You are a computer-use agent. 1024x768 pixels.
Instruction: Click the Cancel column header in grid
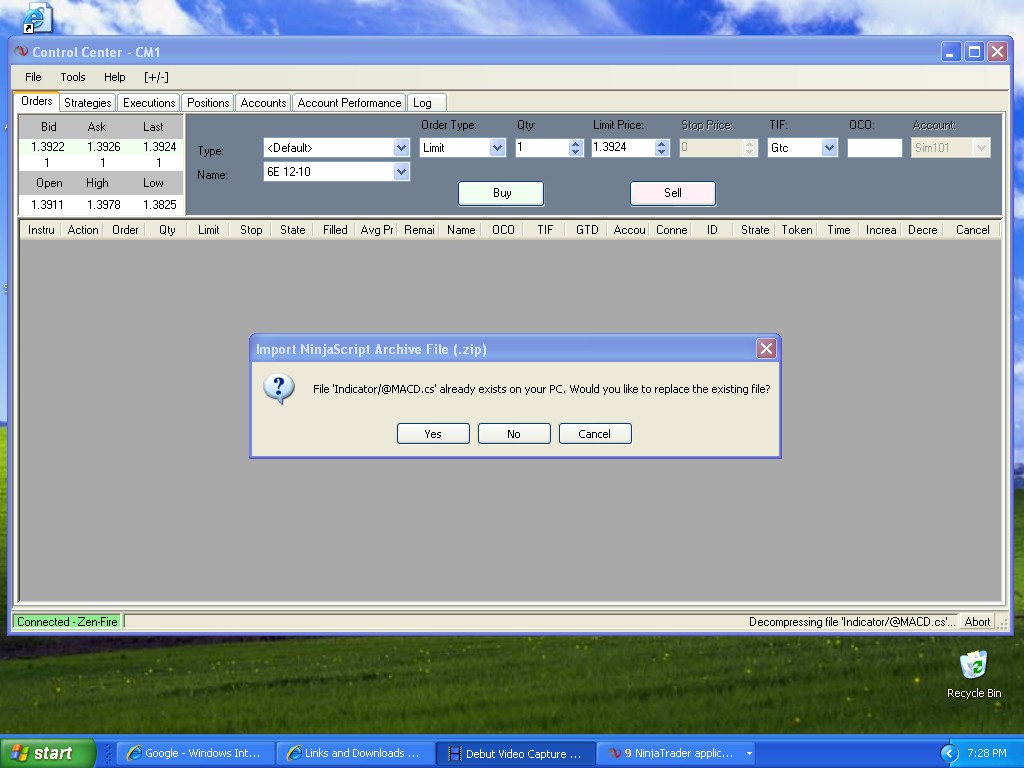(972, 230)
